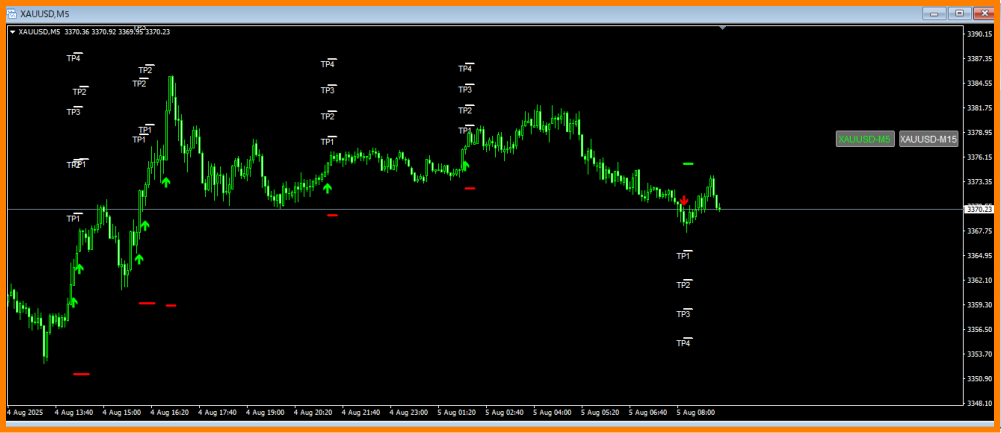Select the TP1 label below the sell signal
The image size is (1001, 433).
point(683,256)
